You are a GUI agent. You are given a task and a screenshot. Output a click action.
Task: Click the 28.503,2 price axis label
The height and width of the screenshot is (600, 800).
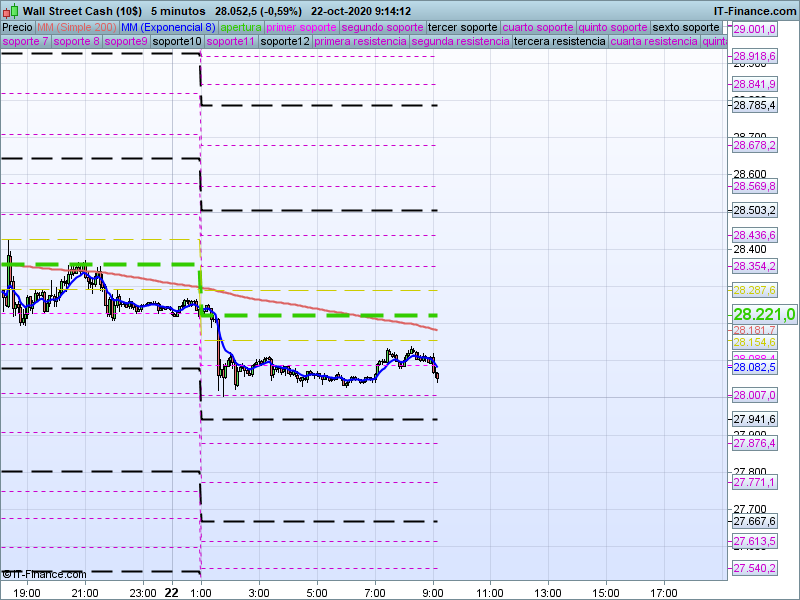[x=755, y=210]
